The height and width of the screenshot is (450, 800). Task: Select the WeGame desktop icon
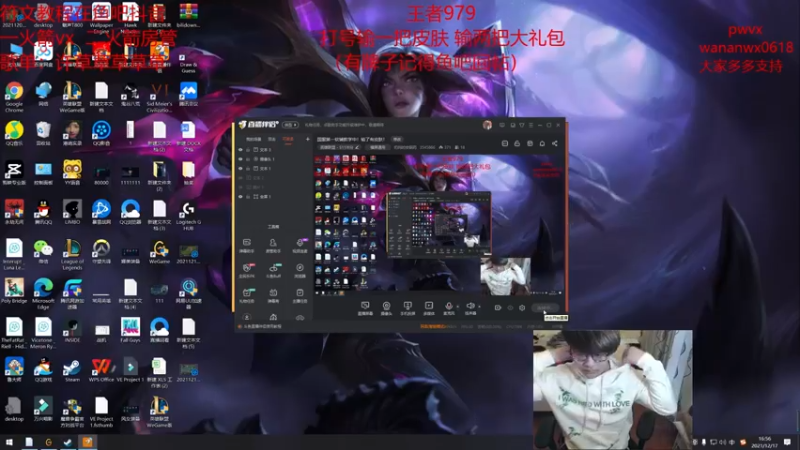[159, 252]
